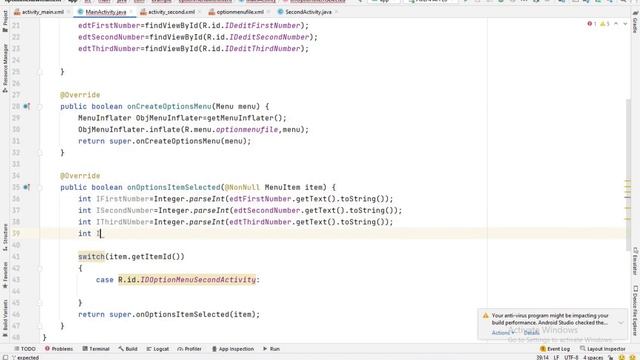
Task: Click the onOptionsItemSelected method name
Action: [x=173, y=187]
